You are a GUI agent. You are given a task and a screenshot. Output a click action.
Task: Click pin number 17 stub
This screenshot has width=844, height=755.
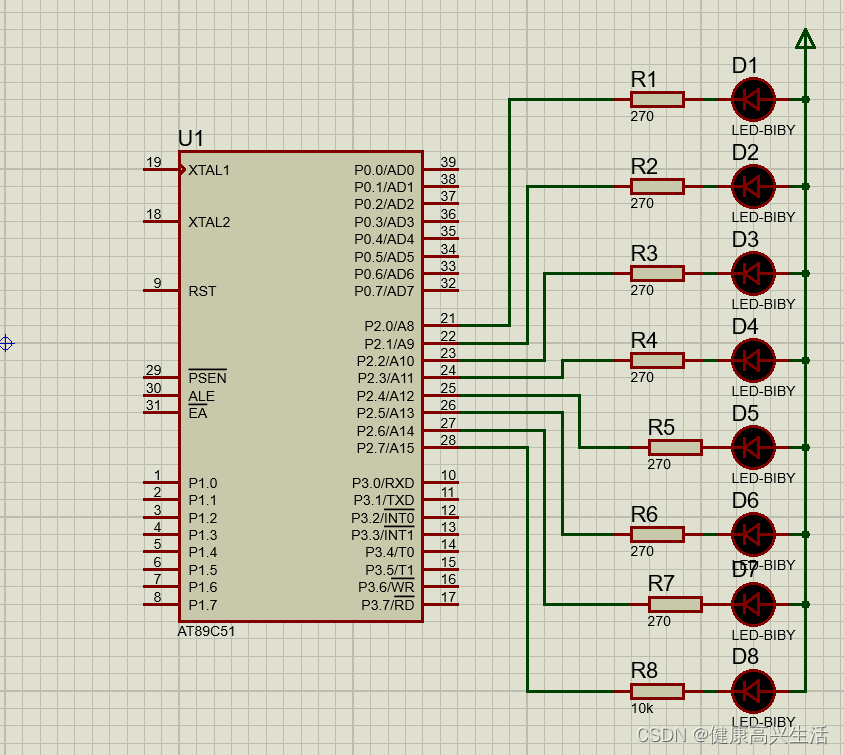[x=441, y=604]
